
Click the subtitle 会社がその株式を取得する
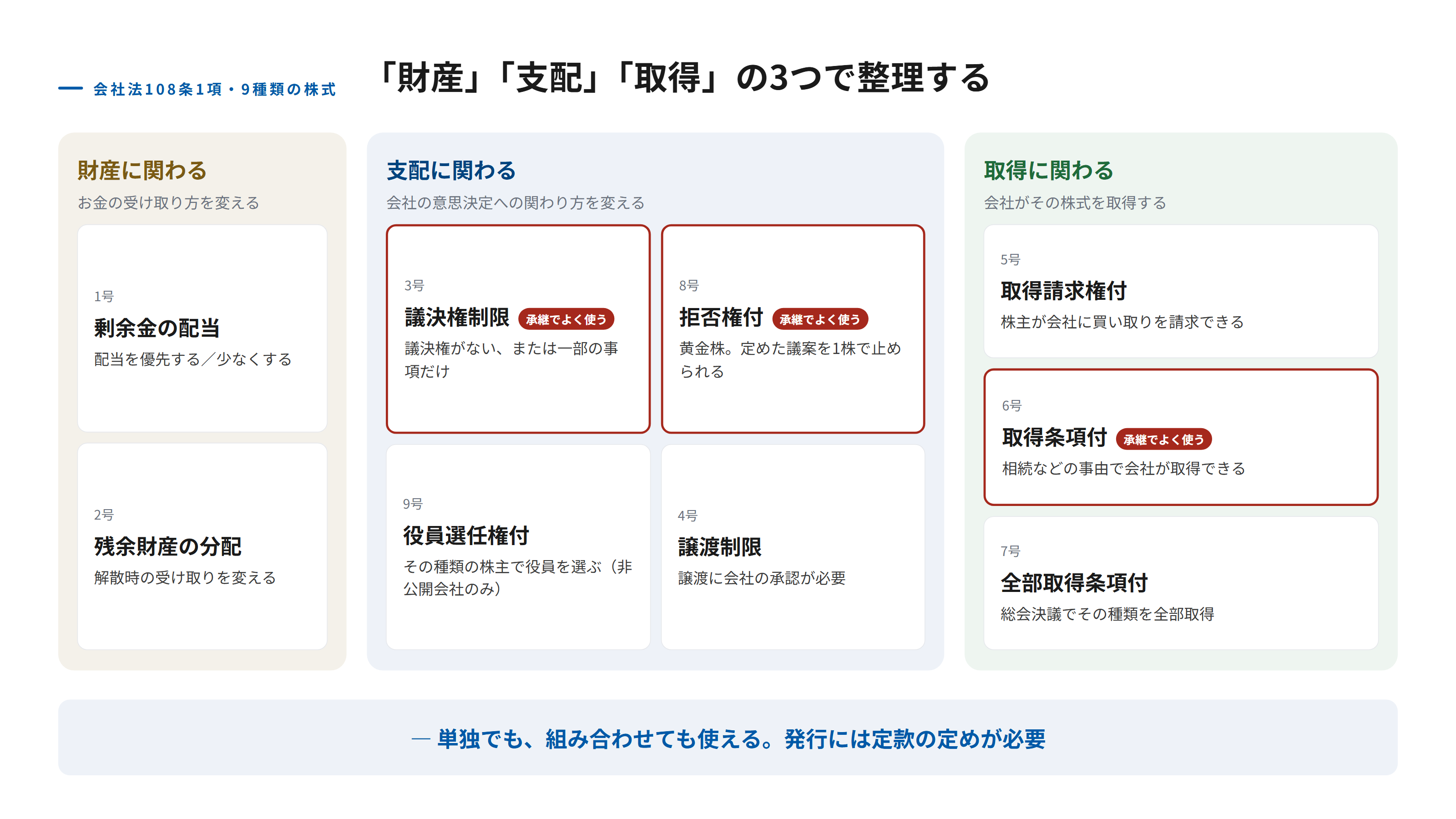coord(1075,203)
